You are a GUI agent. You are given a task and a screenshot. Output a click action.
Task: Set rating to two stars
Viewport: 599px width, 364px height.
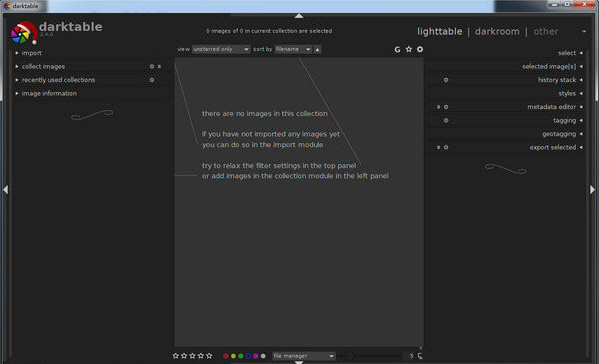184,356
